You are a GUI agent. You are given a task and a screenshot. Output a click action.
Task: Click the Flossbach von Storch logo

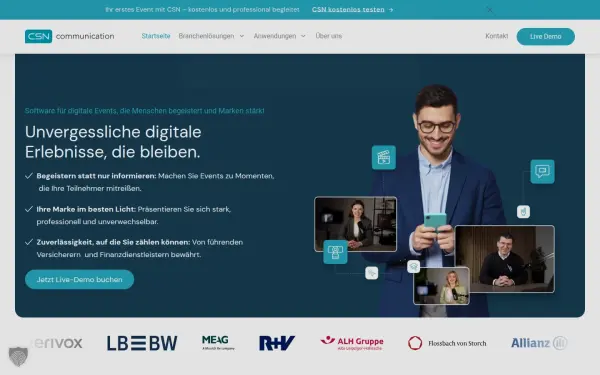pos(447,343)
